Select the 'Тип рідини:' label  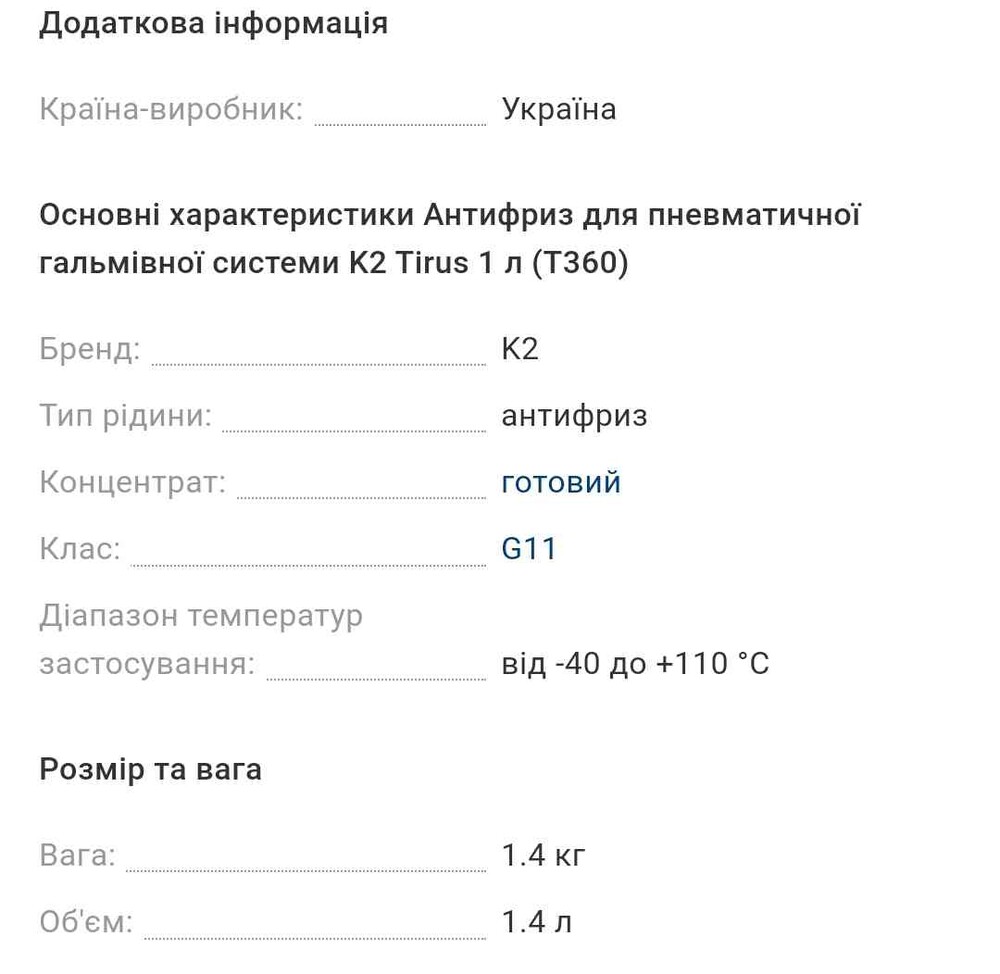[x=126, y=416]
